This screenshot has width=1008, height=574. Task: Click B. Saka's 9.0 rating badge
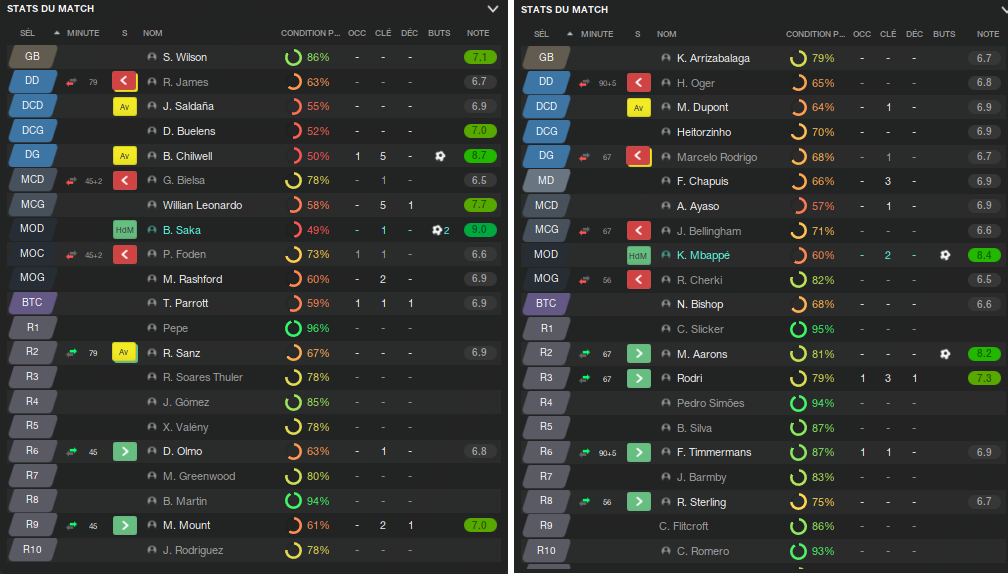click(x=480, y=229)
